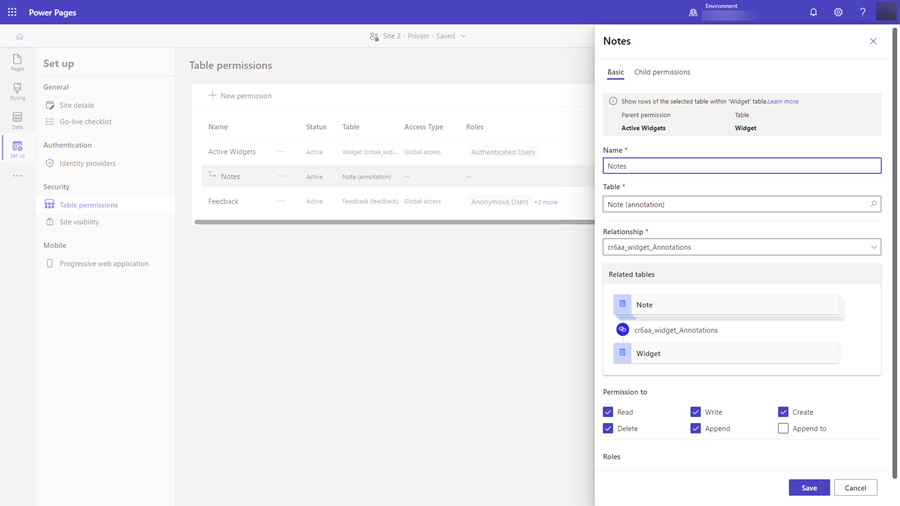Select Site visibility in Security section
Image resolution: width=900 pixels, height=506 pixels.
[x=79, y=222]
